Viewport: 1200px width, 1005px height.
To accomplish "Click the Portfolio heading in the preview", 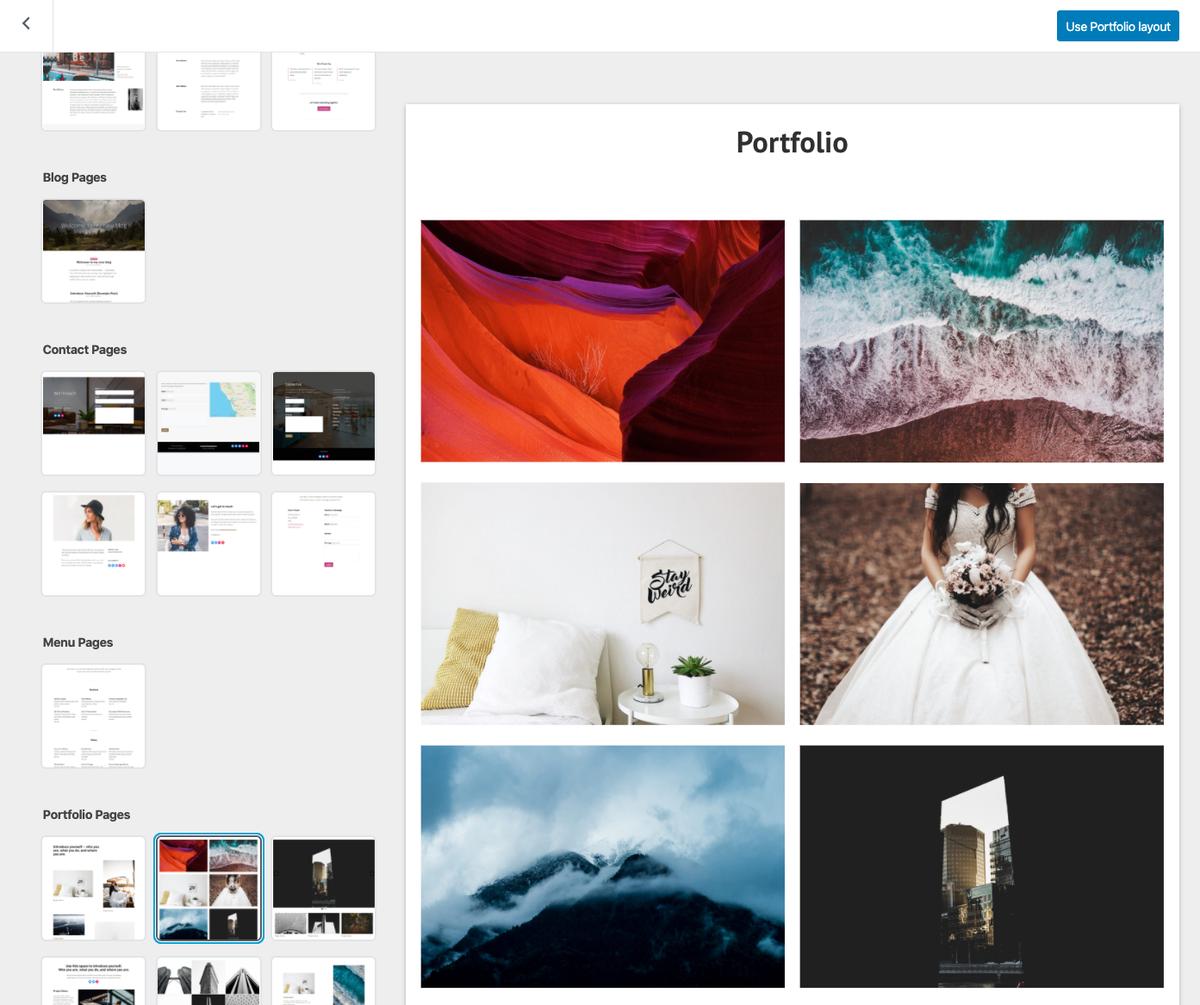I will click(791, 142).
